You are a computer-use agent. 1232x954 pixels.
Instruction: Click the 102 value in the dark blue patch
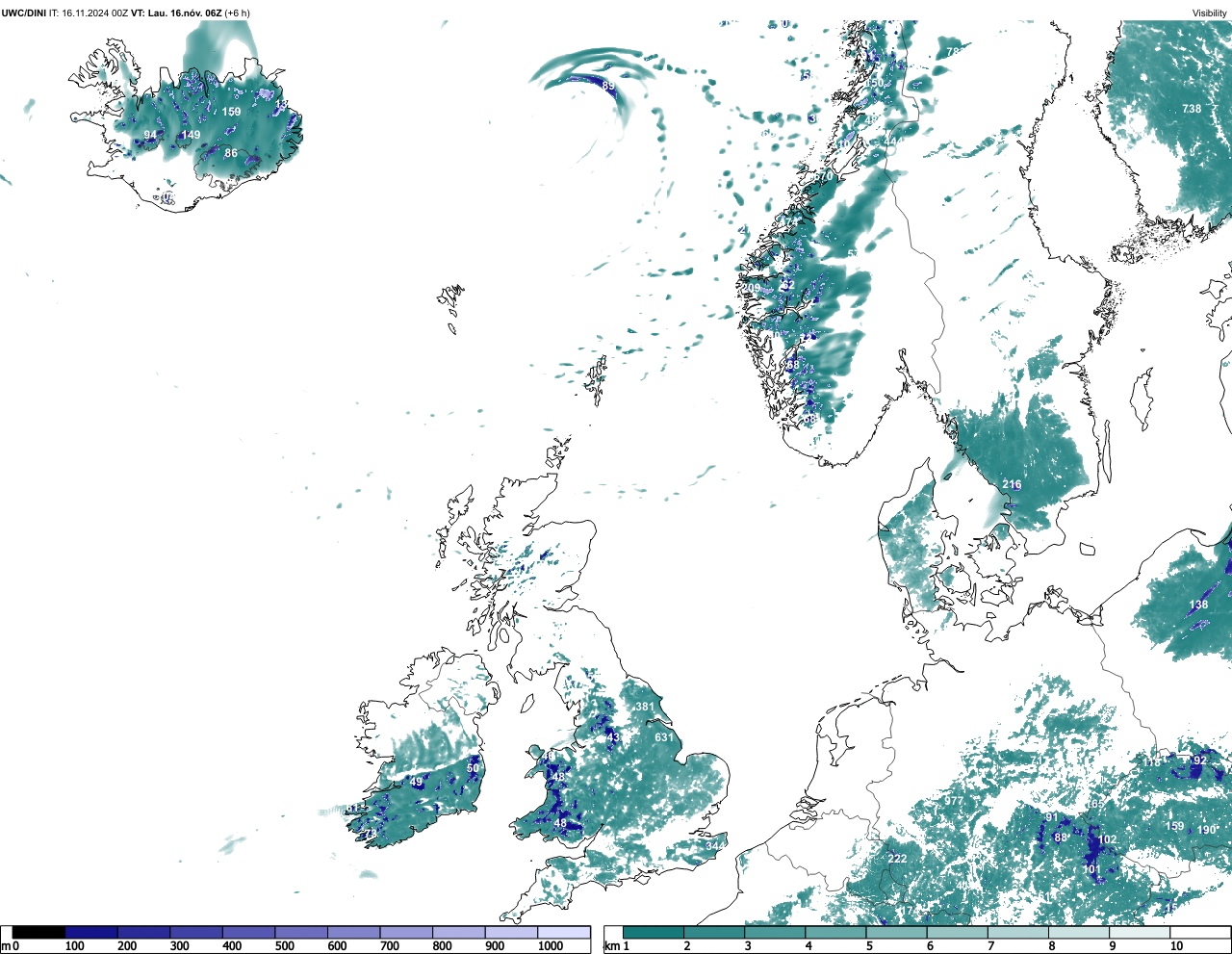[1108, 839]
